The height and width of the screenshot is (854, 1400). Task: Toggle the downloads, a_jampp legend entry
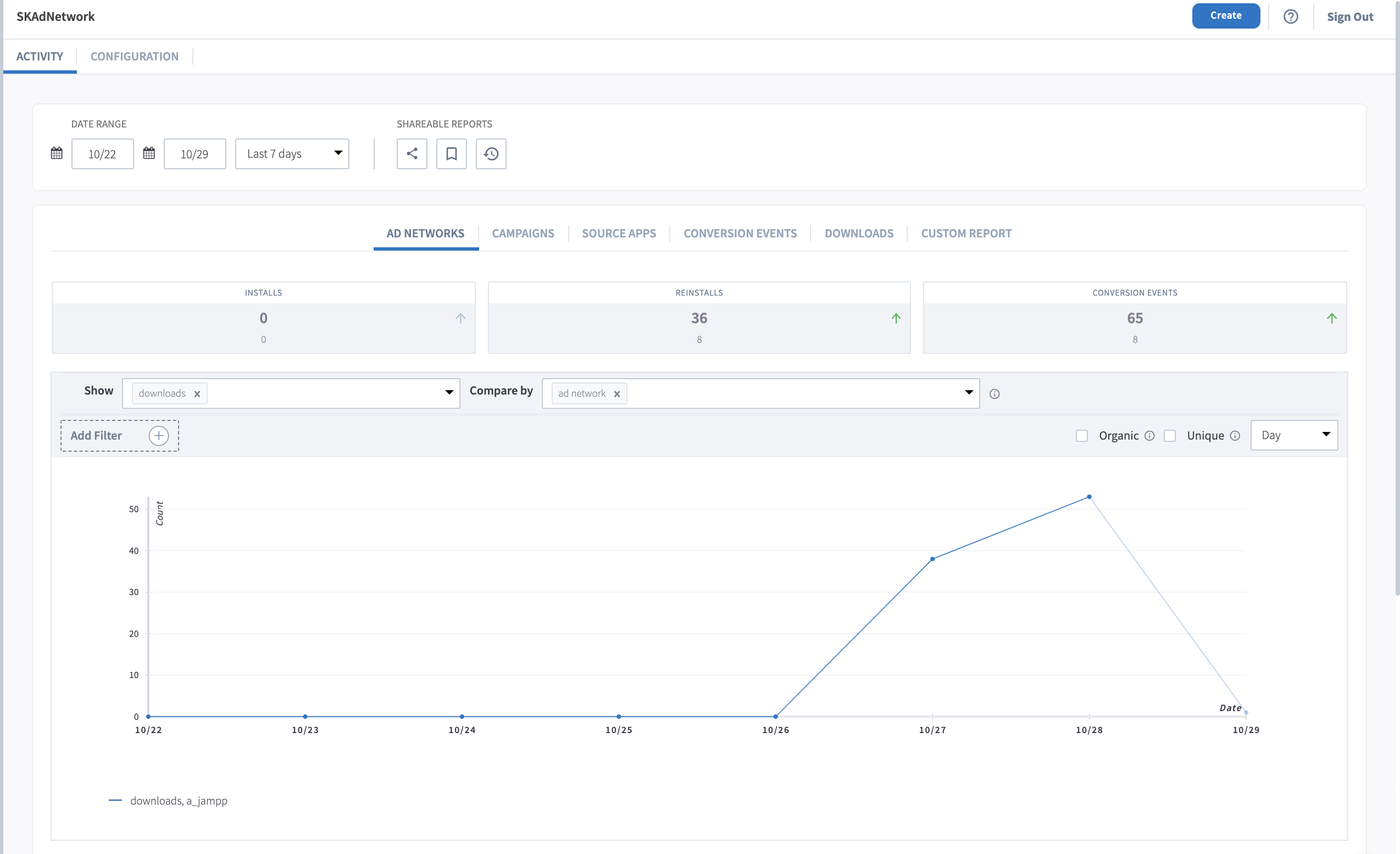pyautogui.click(x=168, y=801)
